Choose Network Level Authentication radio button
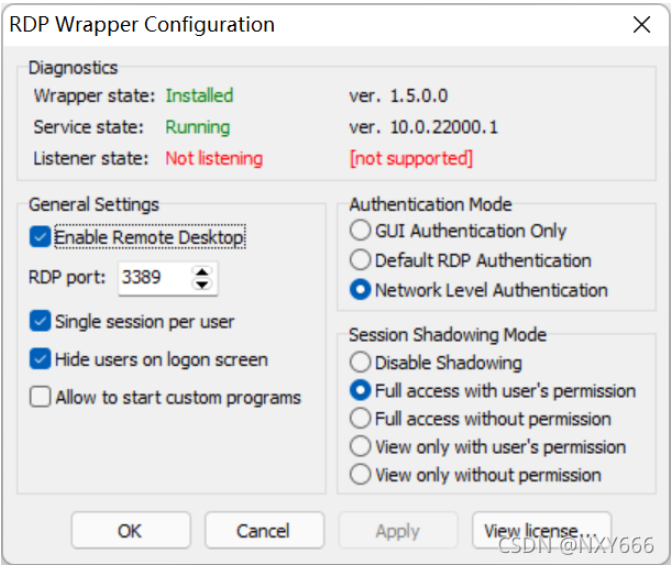This screenshot has width=672, height=570. click(361, 291)
